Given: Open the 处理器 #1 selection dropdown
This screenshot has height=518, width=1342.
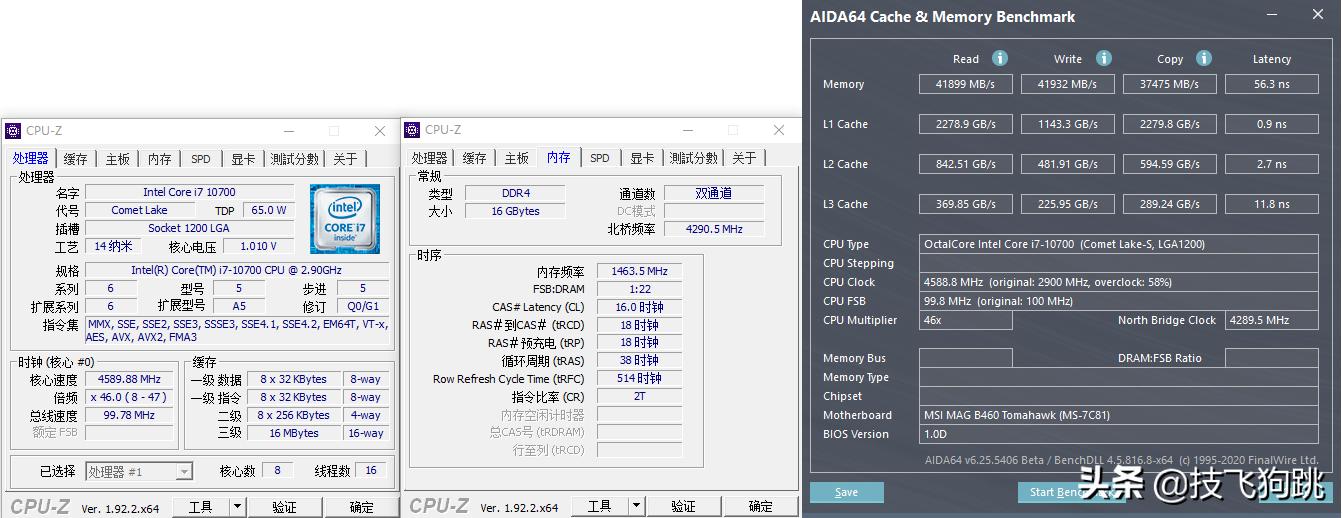Looking at the screenshot, I should click(139, 471).
